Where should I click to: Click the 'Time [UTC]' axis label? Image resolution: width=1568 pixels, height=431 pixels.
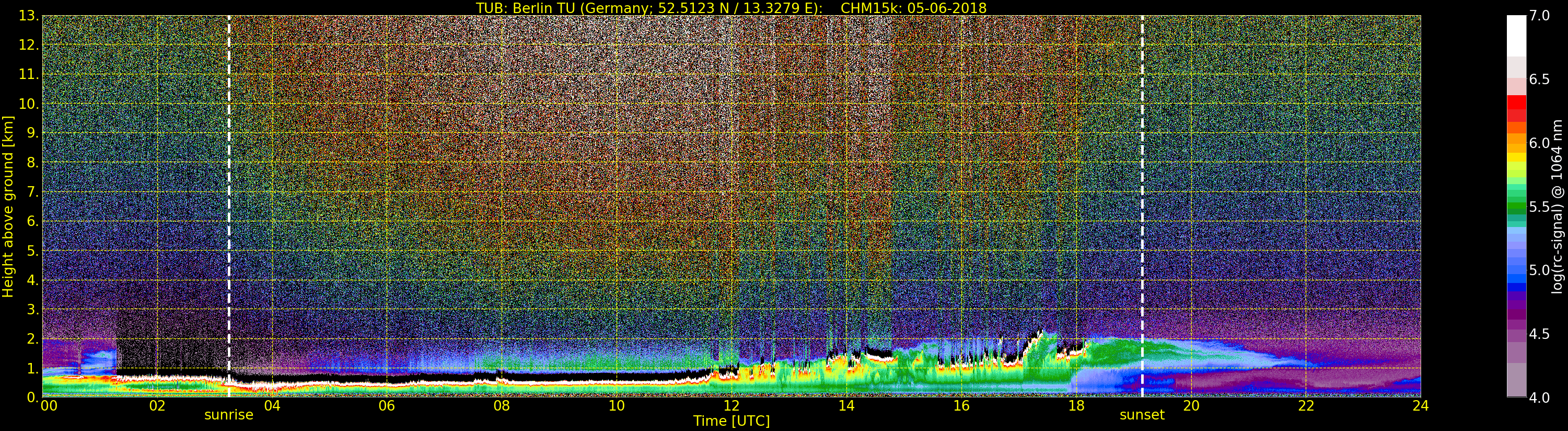point(731,421)
